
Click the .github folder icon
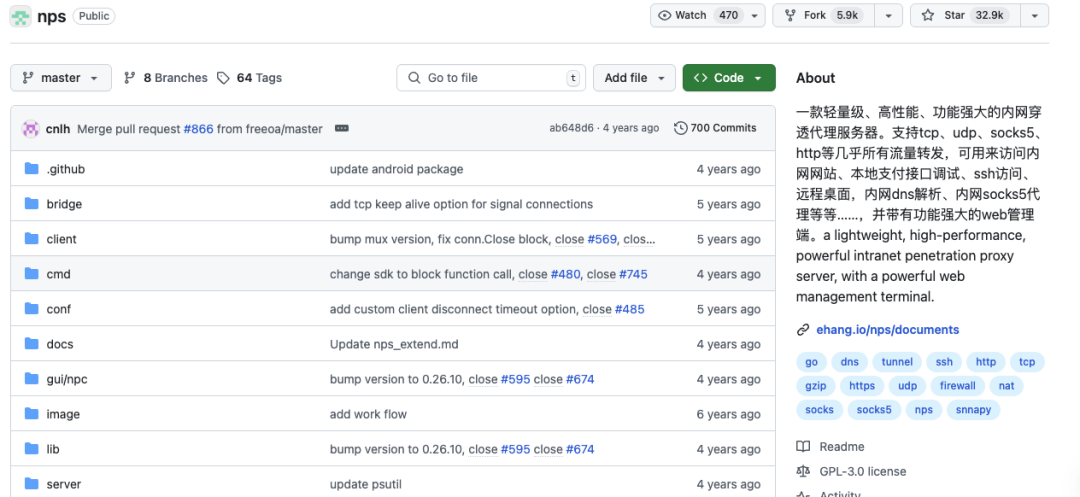click(x=31, y=169)
